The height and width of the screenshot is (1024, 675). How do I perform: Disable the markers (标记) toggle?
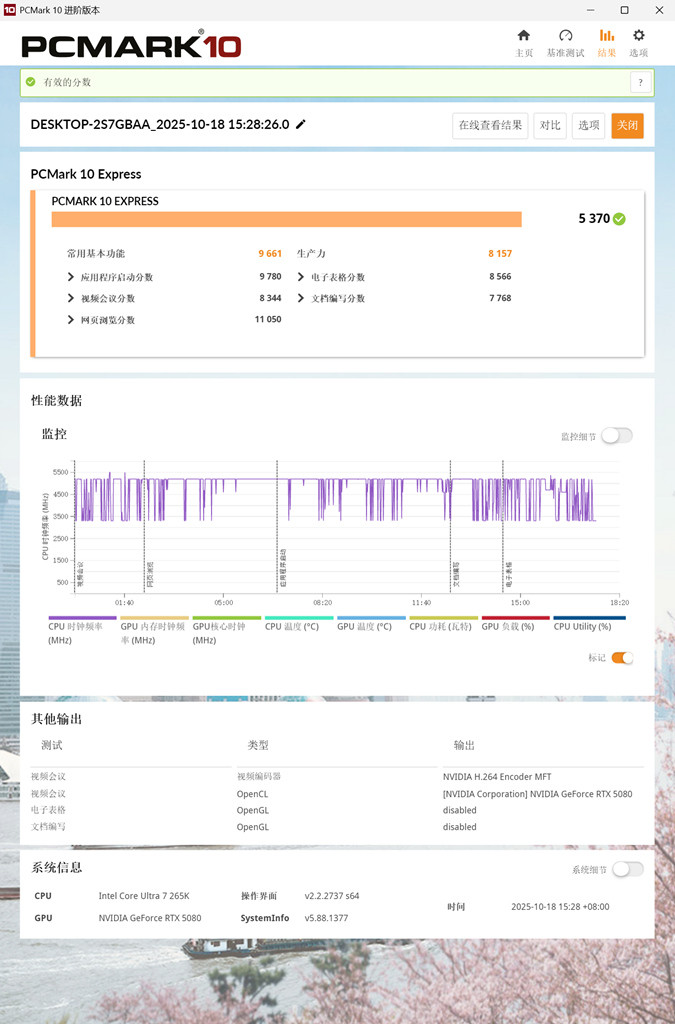click(x=622, y=658)
